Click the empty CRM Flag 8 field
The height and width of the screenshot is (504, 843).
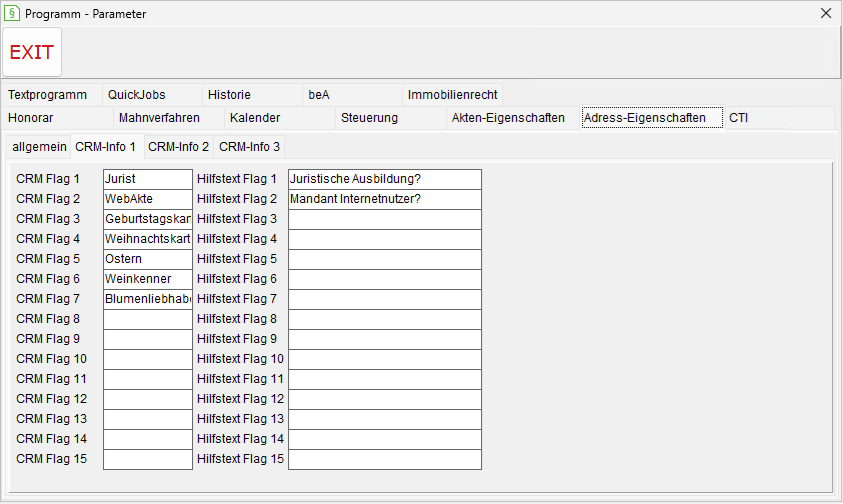(x=148, y=319)
